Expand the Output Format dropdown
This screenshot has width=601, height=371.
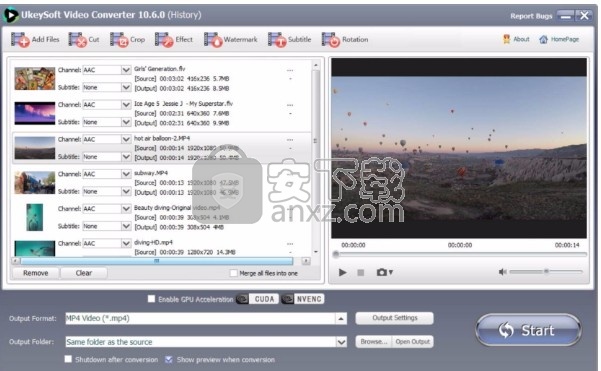pyautogui.click(x=341, y=318)
